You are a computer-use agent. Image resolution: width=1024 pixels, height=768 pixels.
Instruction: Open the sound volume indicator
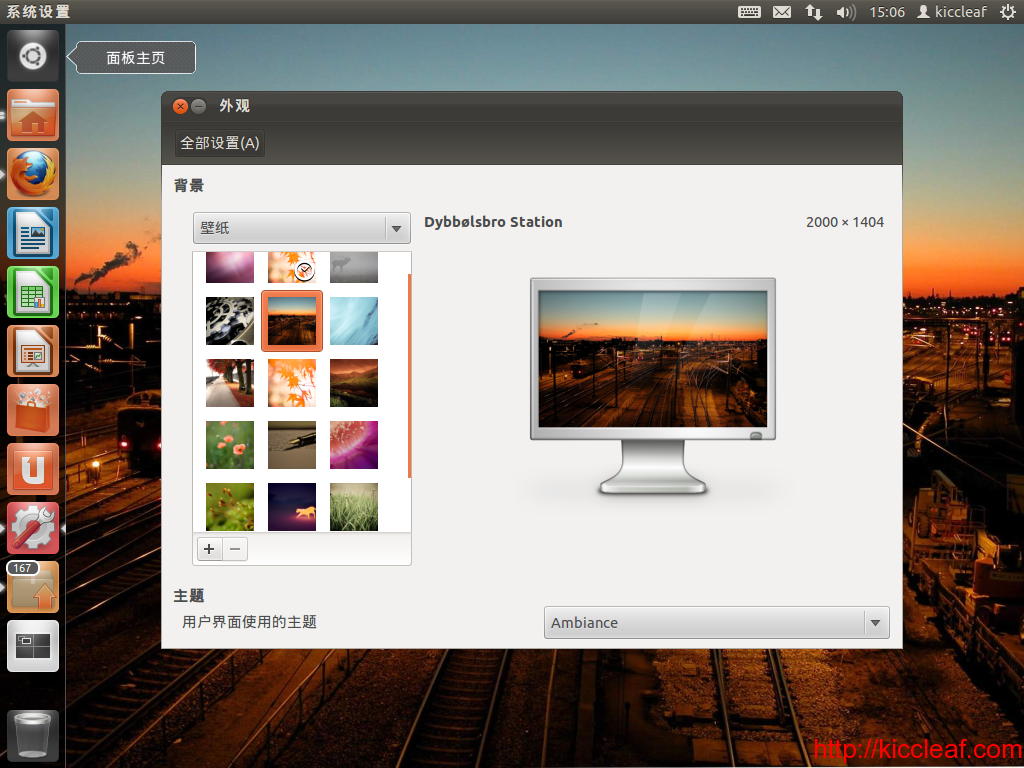pos(846,12)
